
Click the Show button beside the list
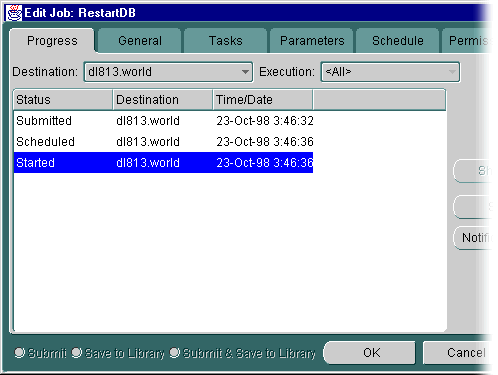473,171
